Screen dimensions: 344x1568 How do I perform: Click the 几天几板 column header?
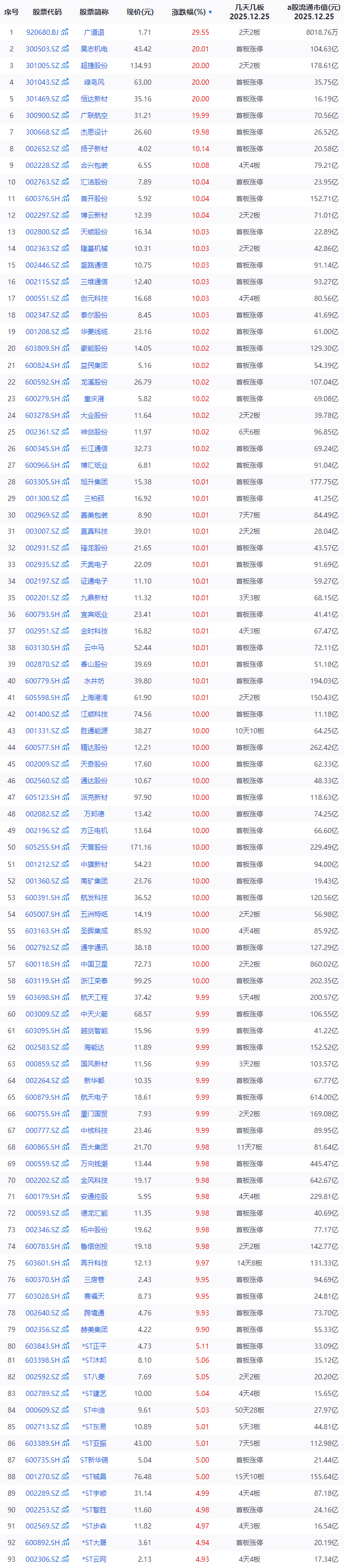249,11
